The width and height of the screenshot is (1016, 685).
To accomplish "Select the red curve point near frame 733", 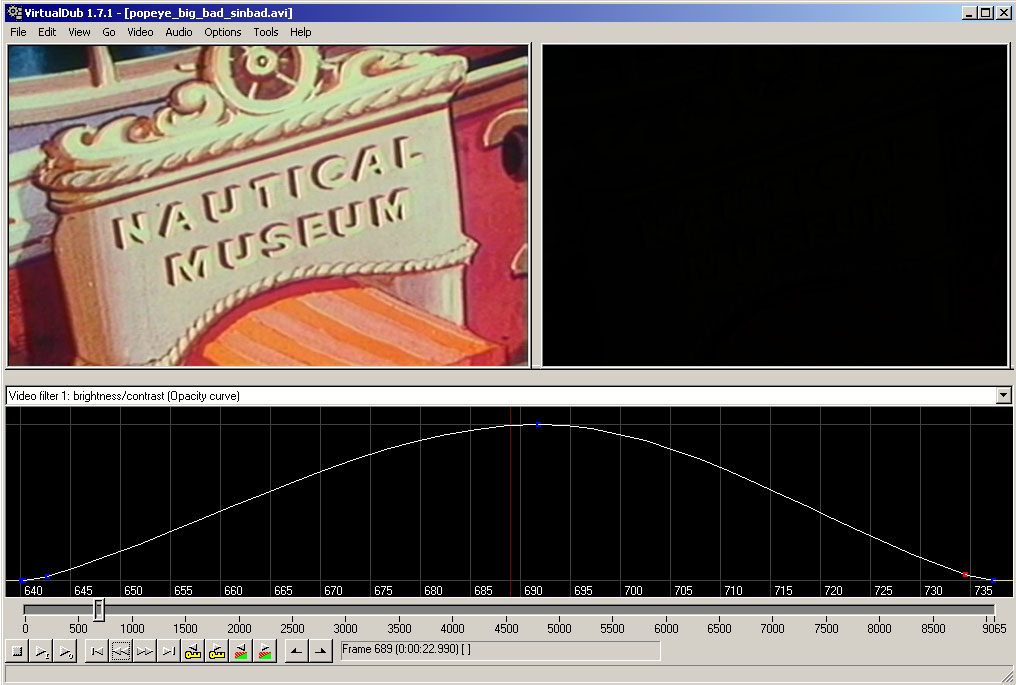I will click(x=965, y=574).
